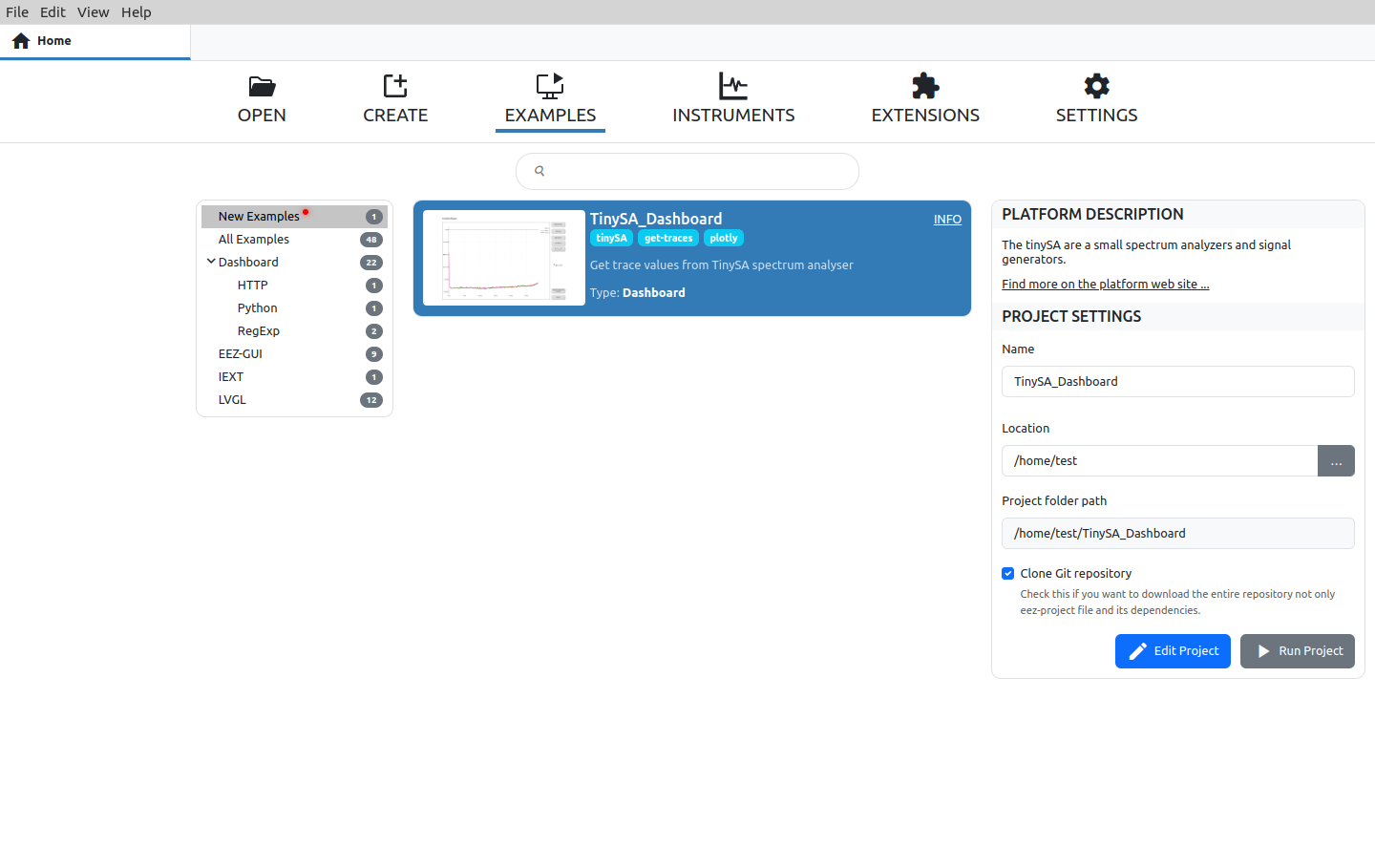This screenshot has width=1375, height=868.
Task: Click the TinySA_Dashboard preview thumbnail
Action: click(x=504, y=258)
